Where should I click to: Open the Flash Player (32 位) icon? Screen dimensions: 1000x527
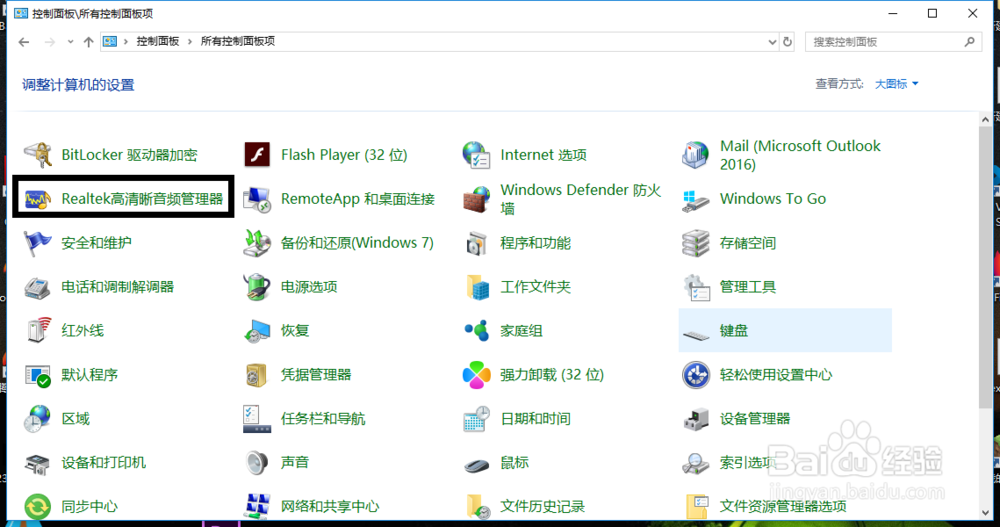[x=257, y=155]
